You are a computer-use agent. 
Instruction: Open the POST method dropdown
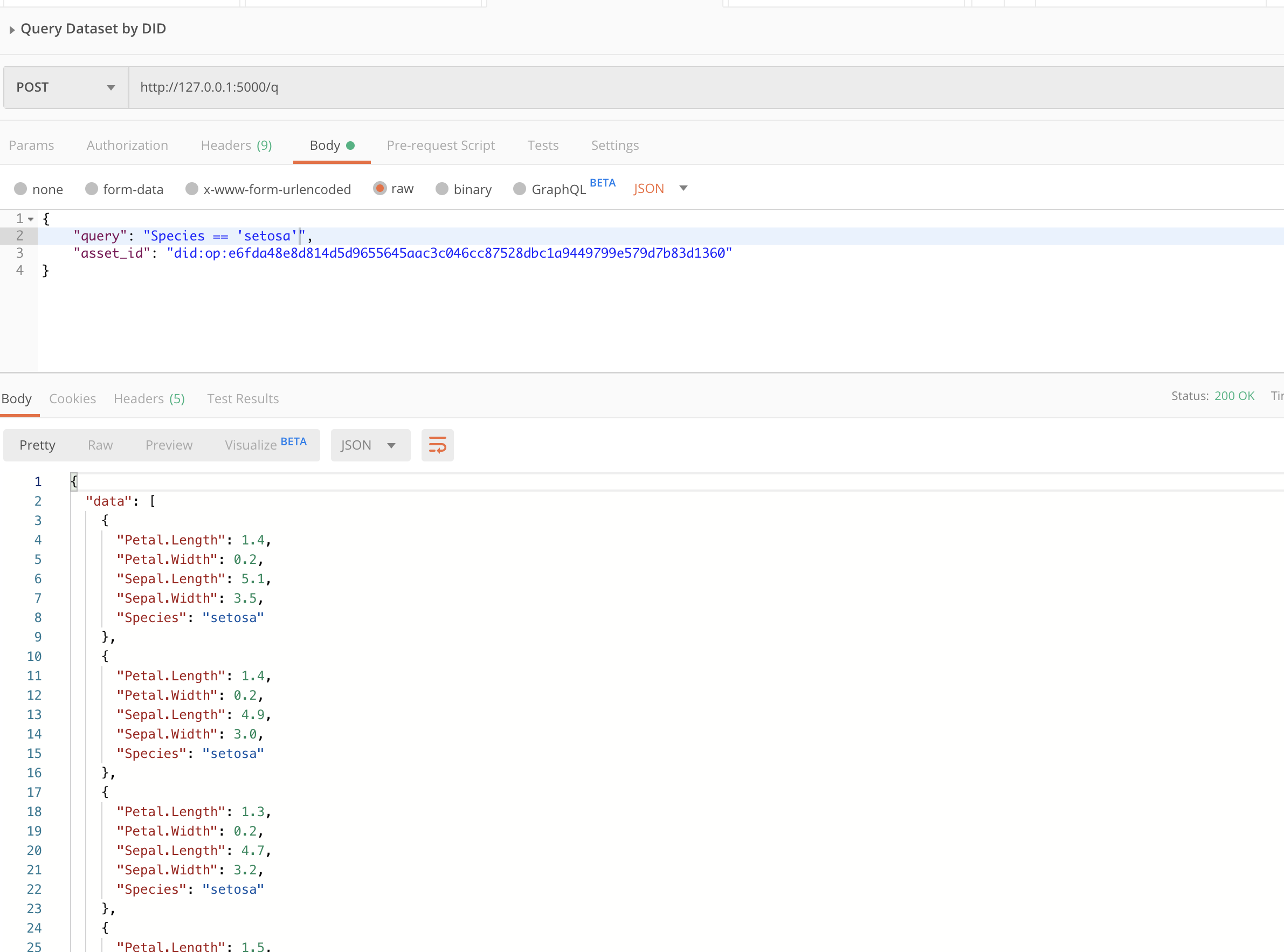tap(66, 87)
